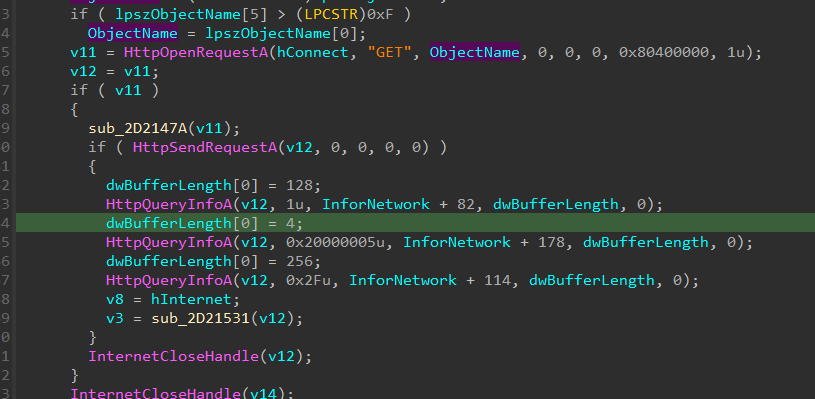Click the HttpSendRequestA function name

(x=205, y=148)
